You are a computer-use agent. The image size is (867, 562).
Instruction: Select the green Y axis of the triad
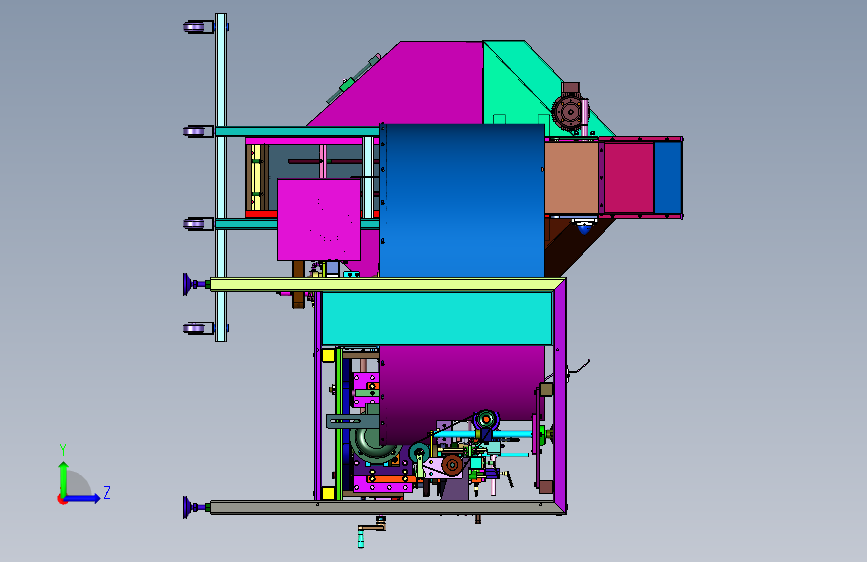pyautogui.click(x=63, y=479)
